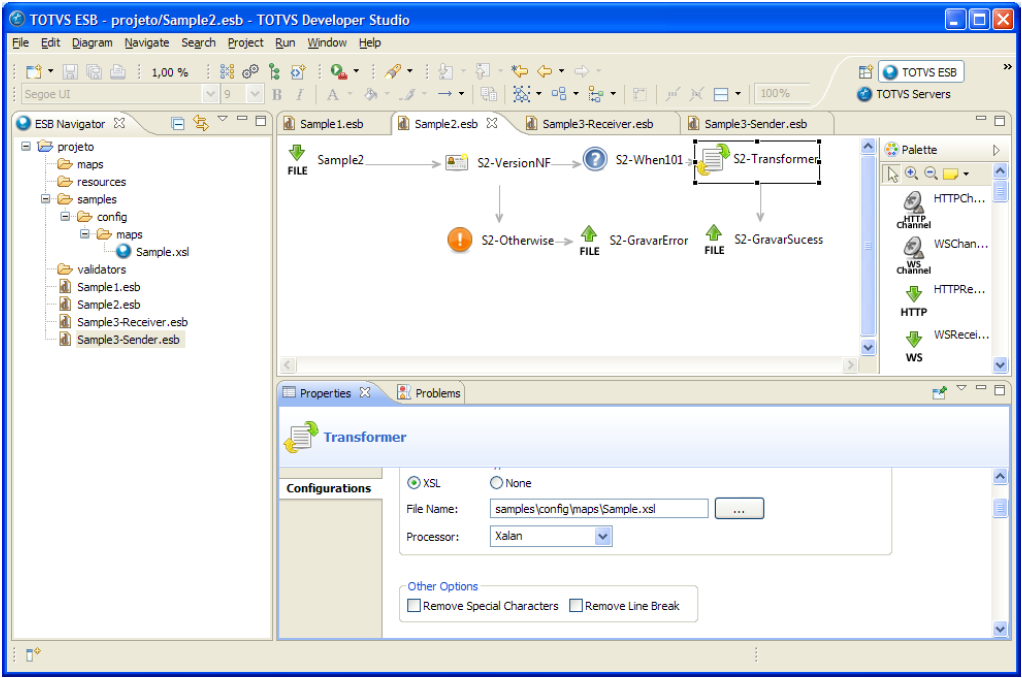1022x678 pixels.
Task: Click the File Name browse button
Action: click(739, 508)
